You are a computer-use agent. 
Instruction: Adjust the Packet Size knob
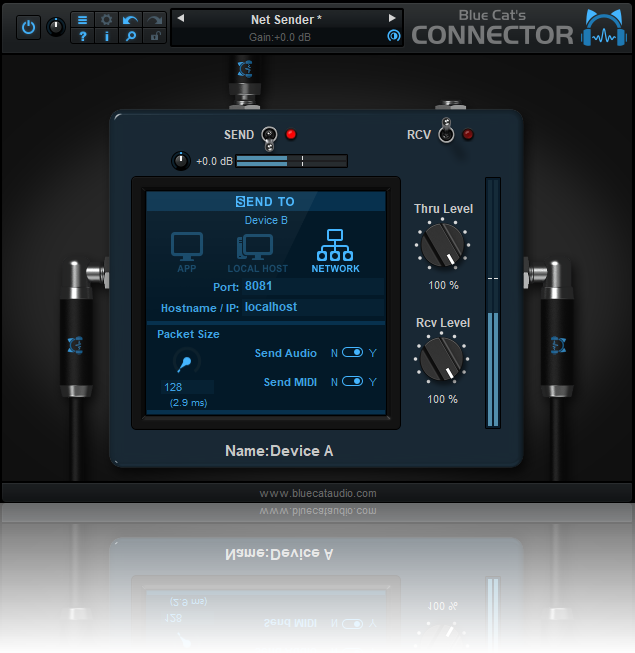pos(187,361)
